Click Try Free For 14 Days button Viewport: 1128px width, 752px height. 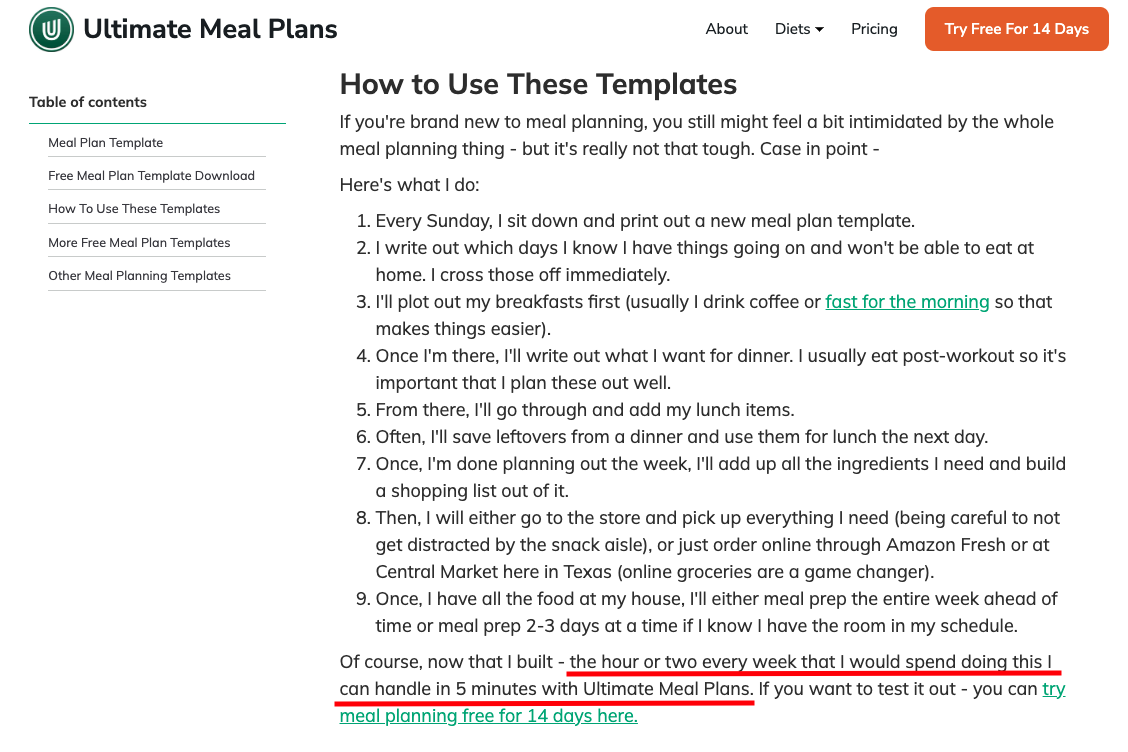click(x=1016, y=29)
